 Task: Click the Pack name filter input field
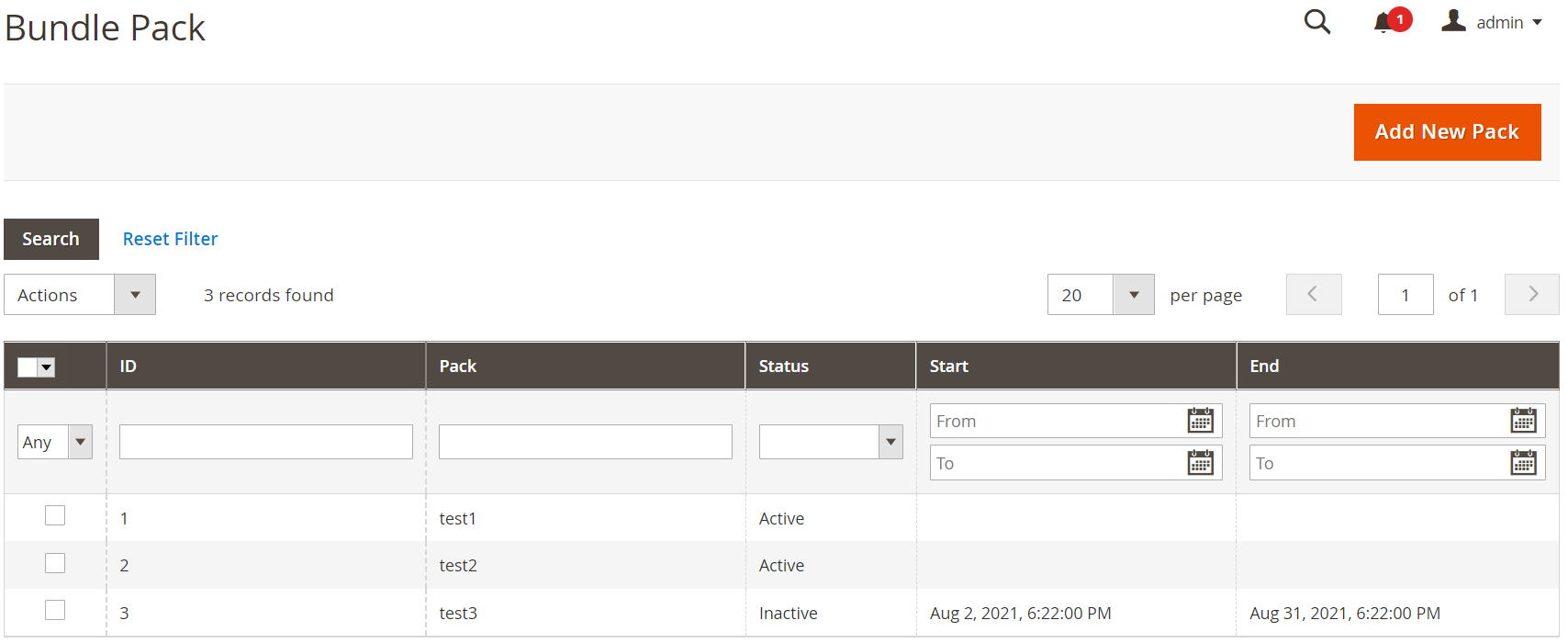[x=585, y=442]
